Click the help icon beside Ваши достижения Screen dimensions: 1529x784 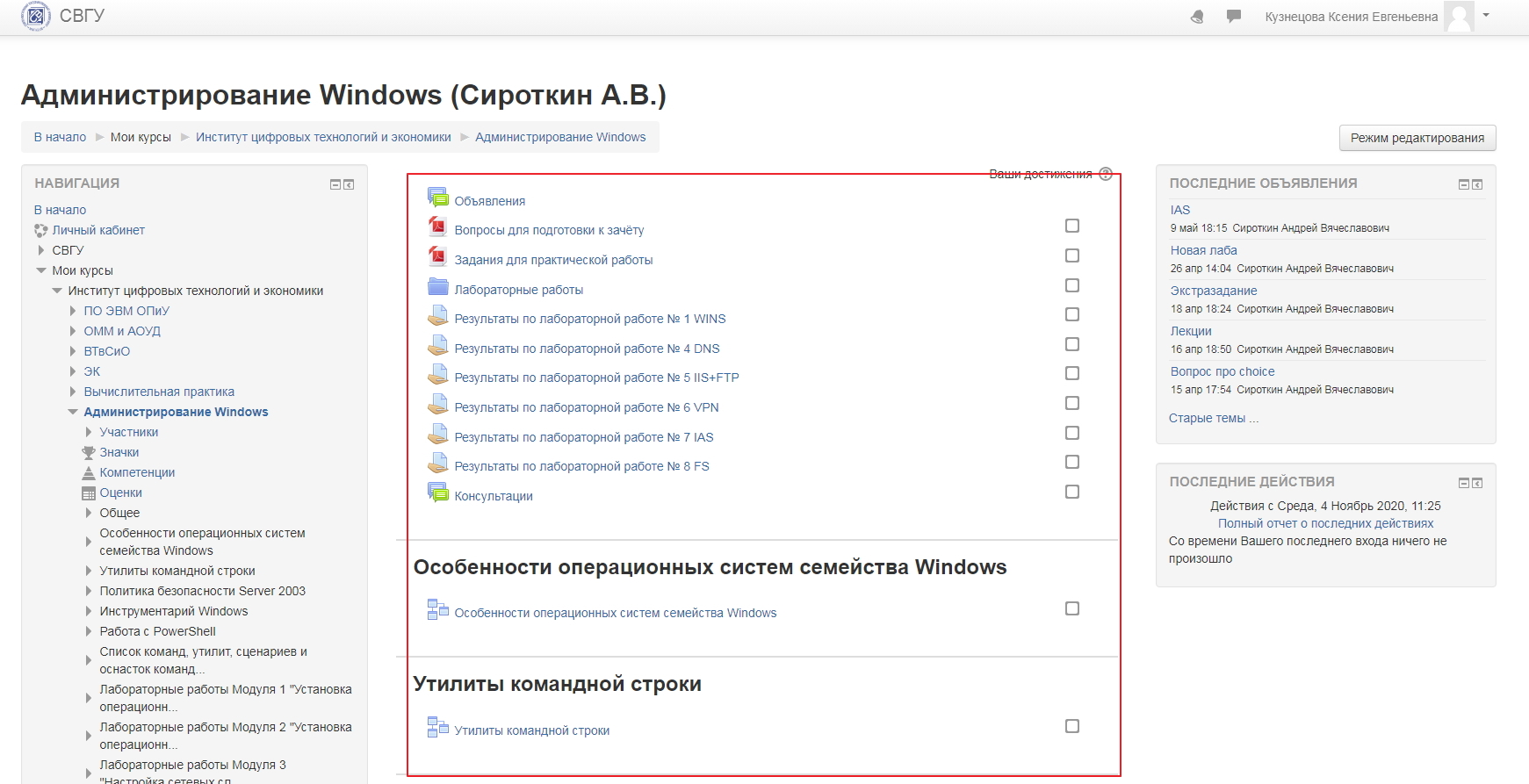tap(1106, 174)
